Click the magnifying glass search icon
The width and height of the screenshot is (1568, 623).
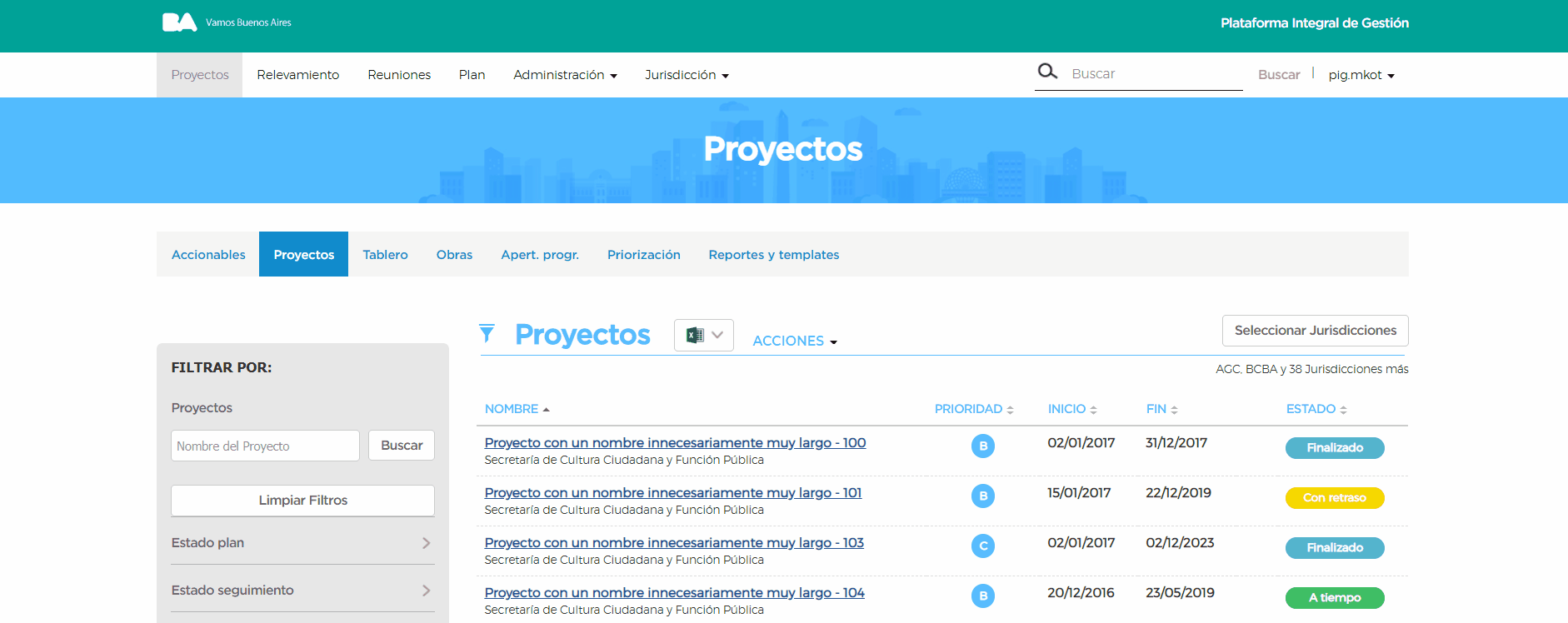click(x=1047, y=72)
